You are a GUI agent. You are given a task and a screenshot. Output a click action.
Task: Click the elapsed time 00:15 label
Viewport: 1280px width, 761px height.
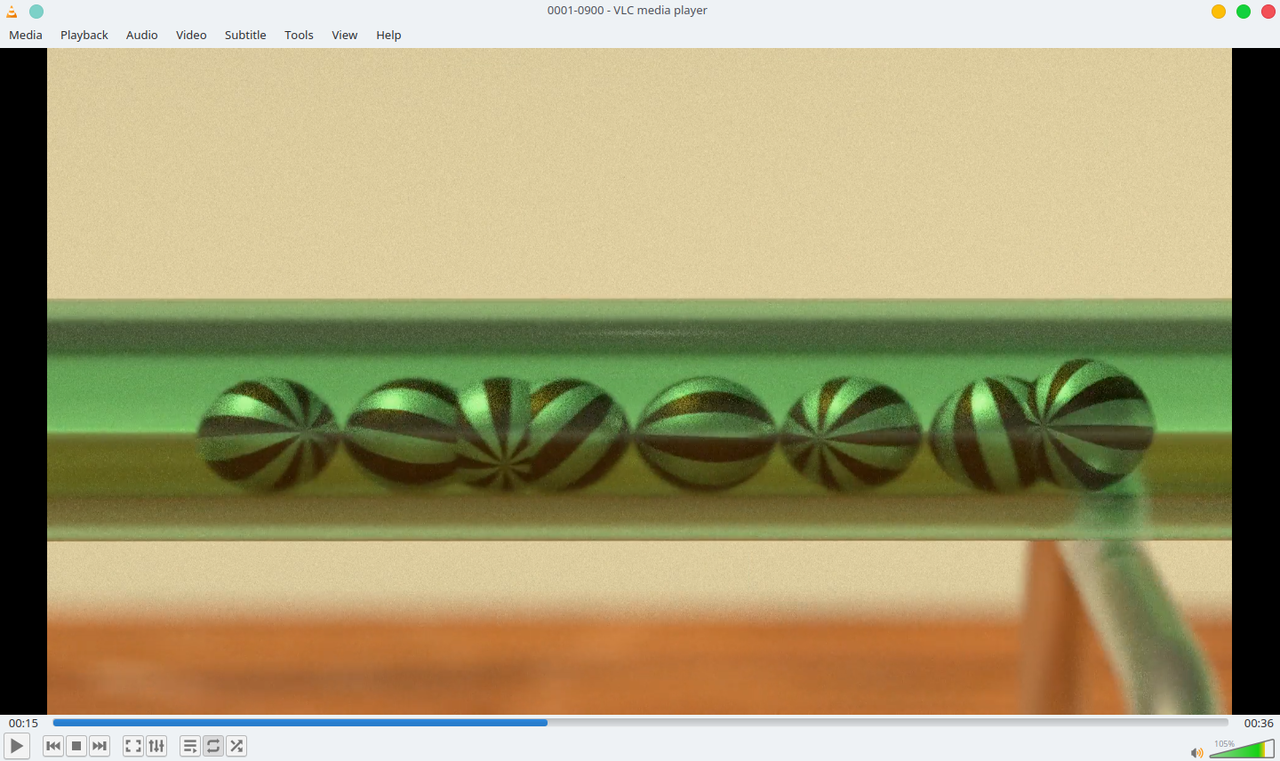click(23, 723)
